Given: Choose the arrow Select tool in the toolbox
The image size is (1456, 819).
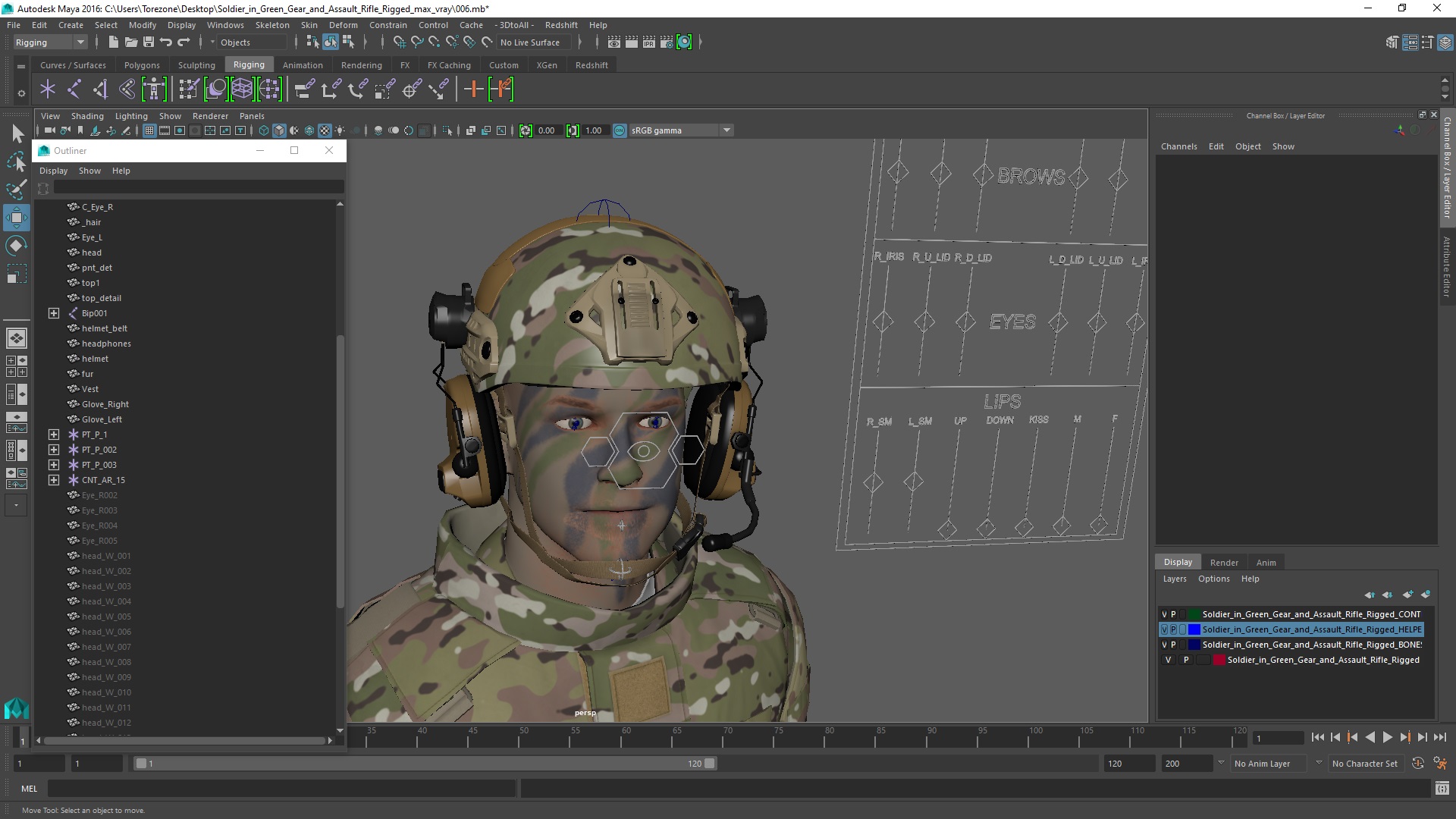Looking at the screenshot, I should tap(17, 134).
